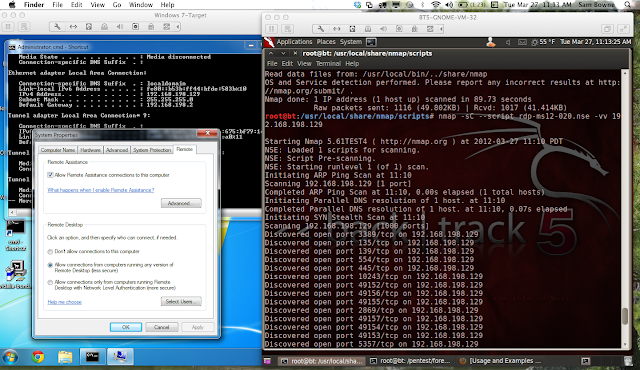Click the Windows Start orb
The width and height of the screenshot is (640, 370).
click(10, 357)
